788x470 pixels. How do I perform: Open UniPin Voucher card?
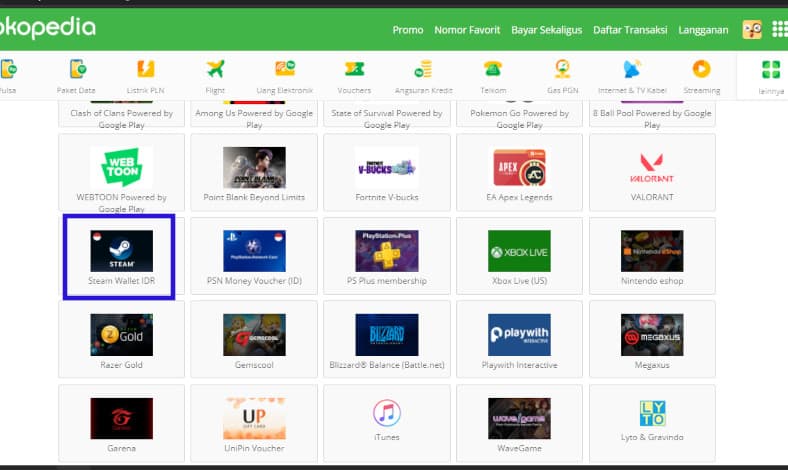[254, 423]
